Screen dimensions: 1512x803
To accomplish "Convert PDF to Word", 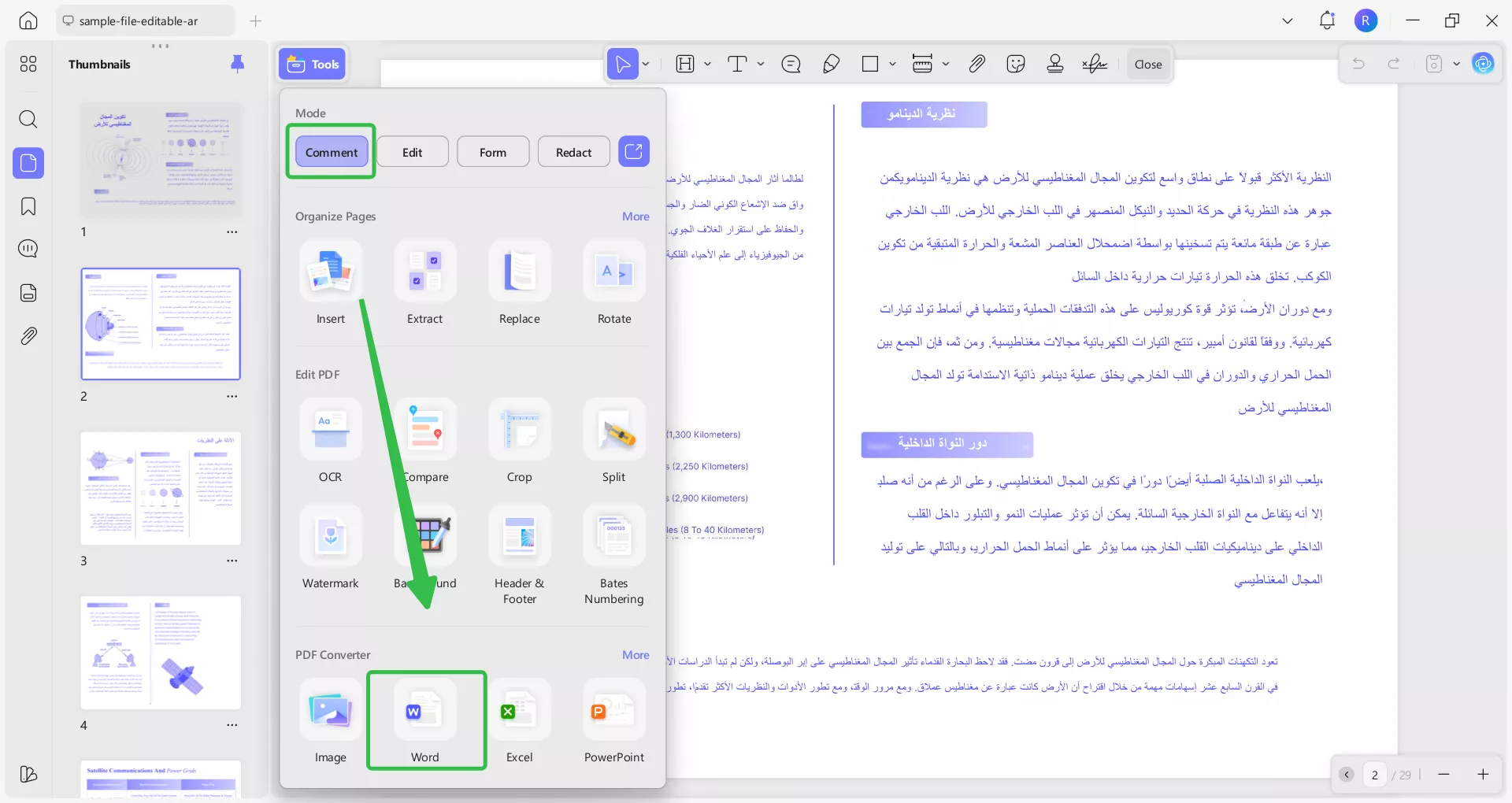I will (x=425, y=722).
